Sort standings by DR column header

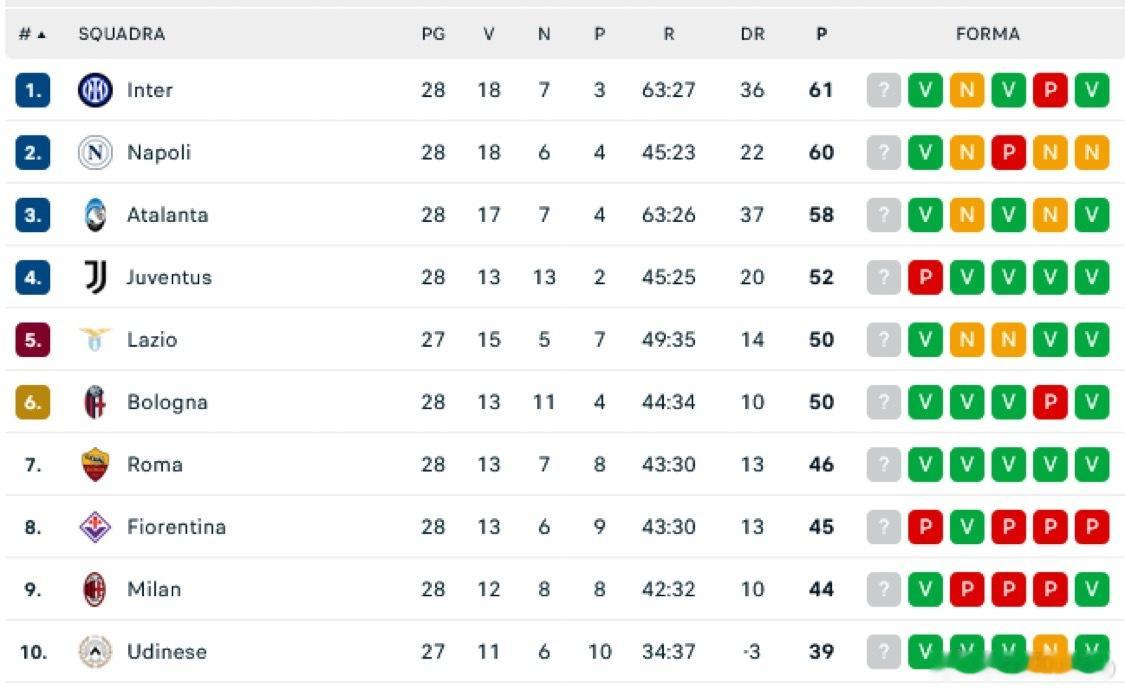[752, 34]
